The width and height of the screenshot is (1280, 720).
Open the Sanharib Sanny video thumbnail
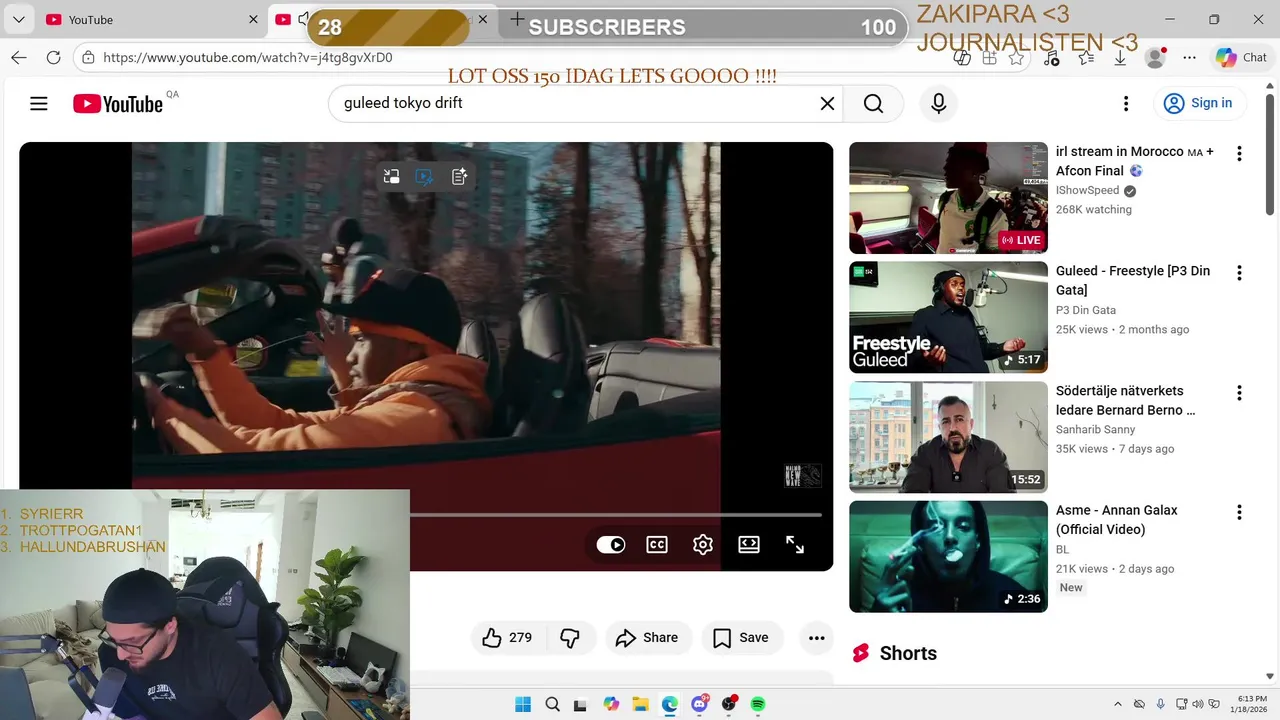948,437
